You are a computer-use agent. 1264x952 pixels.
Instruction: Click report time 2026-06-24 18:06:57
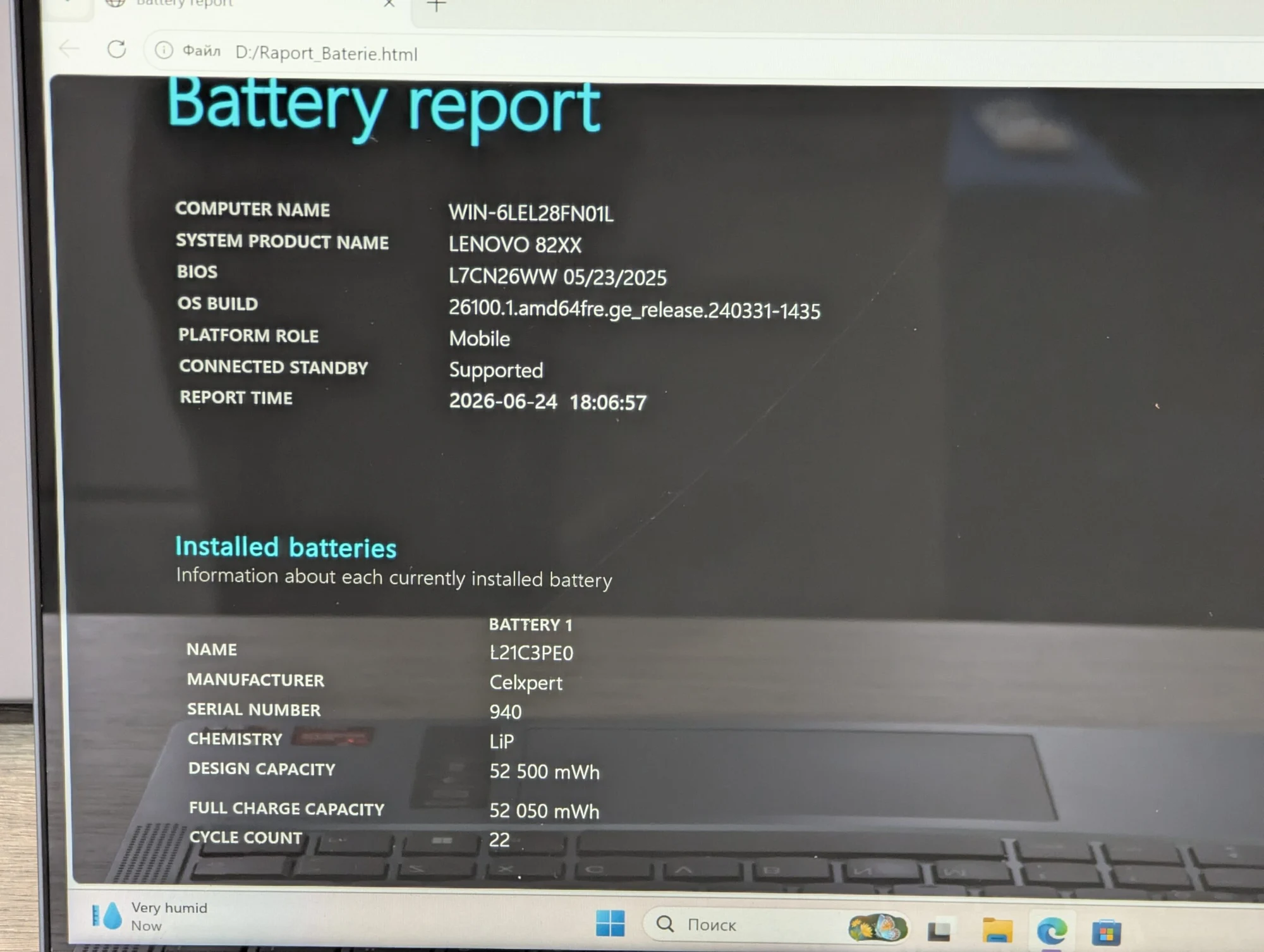(x=547, y=402)
